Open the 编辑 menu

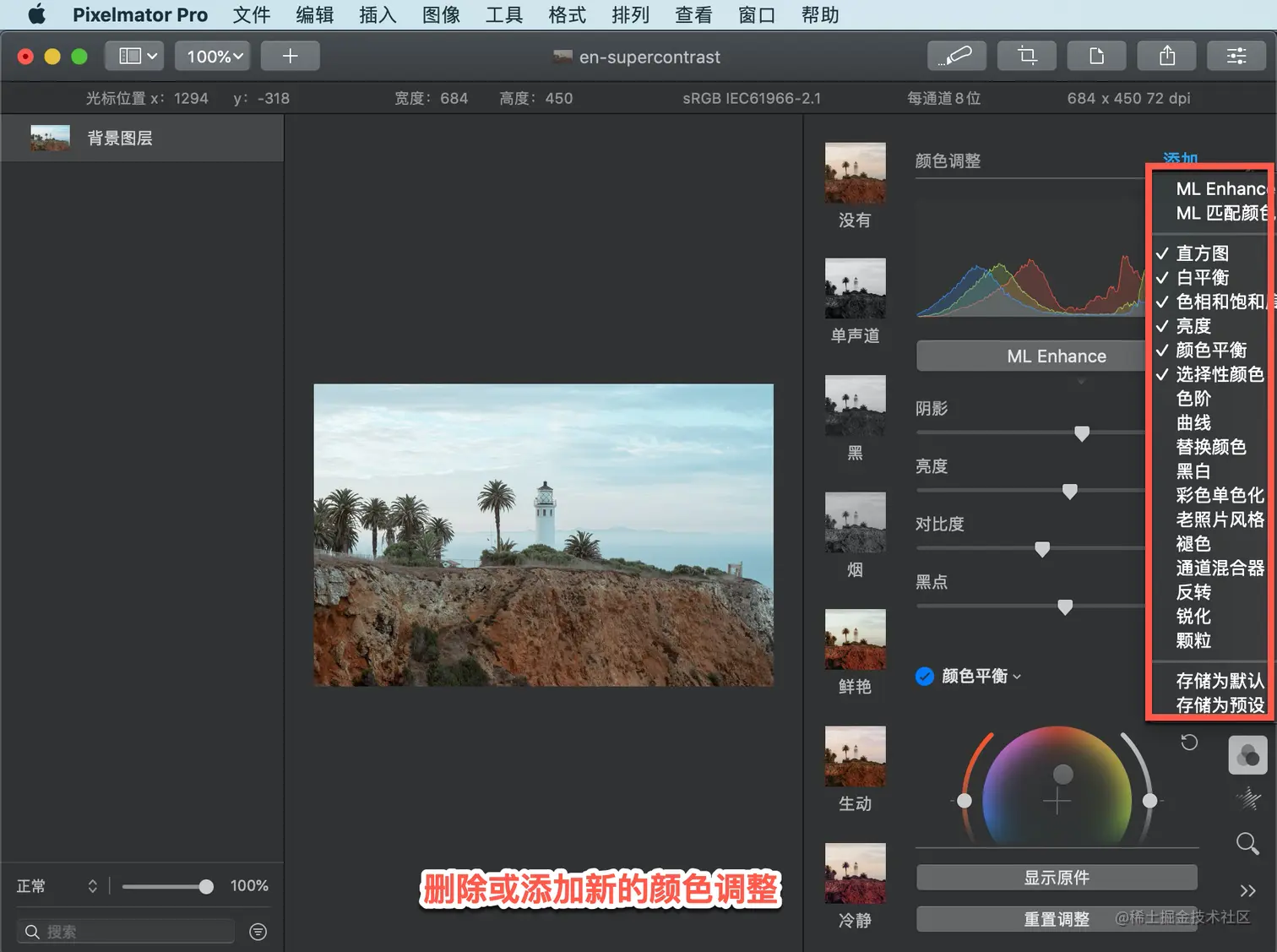315,14
